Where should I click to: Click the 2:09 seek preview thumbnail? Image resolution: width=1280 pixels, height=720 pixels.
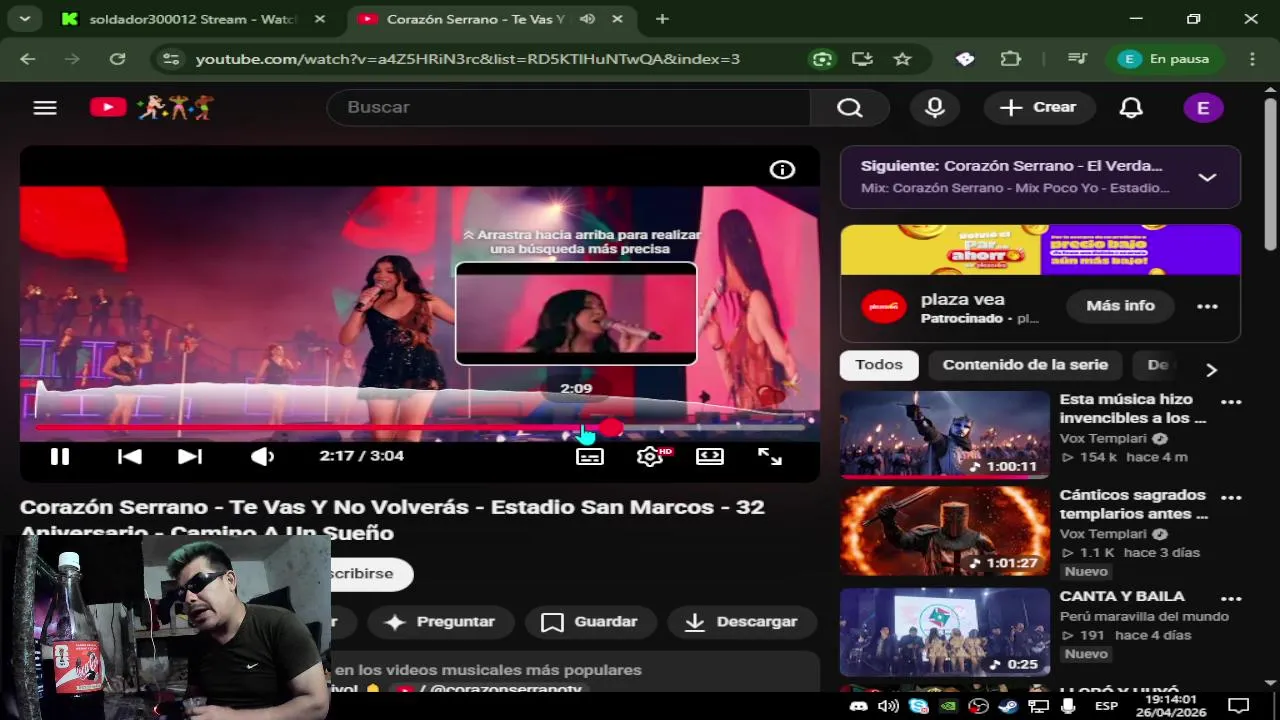point(576,314)
